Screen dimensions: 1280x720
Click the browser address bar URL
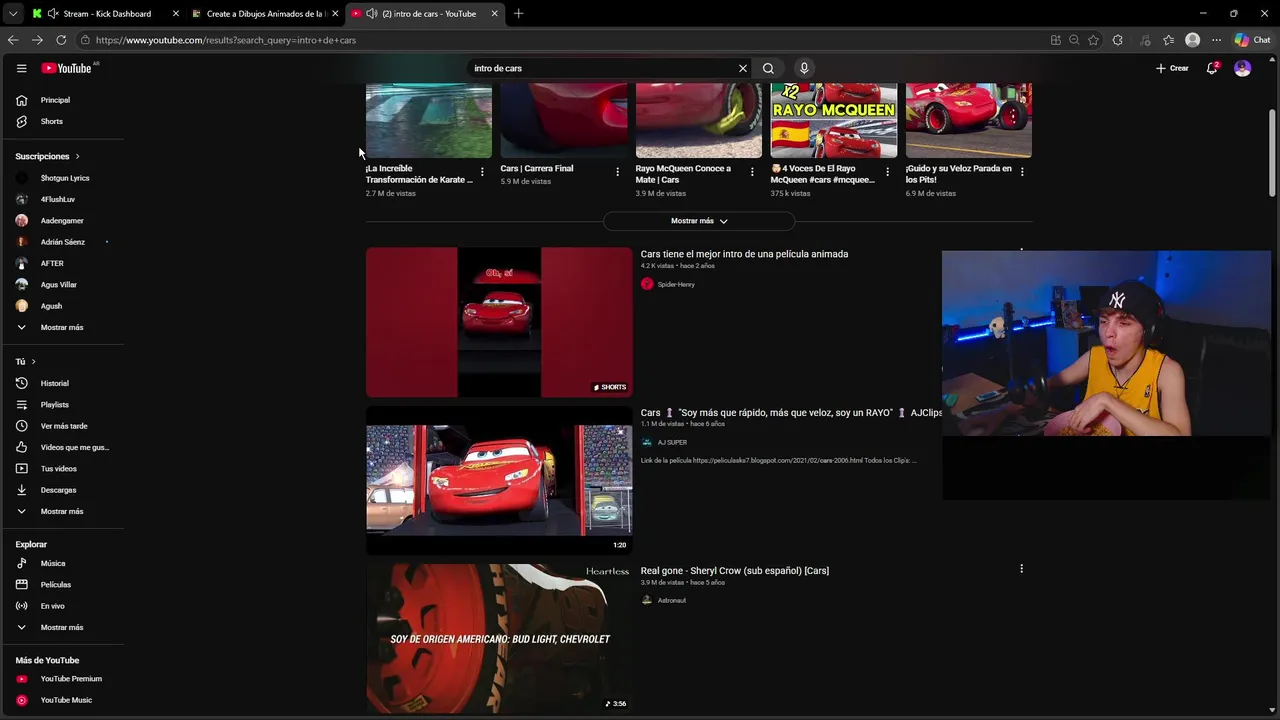pos(226,40)
